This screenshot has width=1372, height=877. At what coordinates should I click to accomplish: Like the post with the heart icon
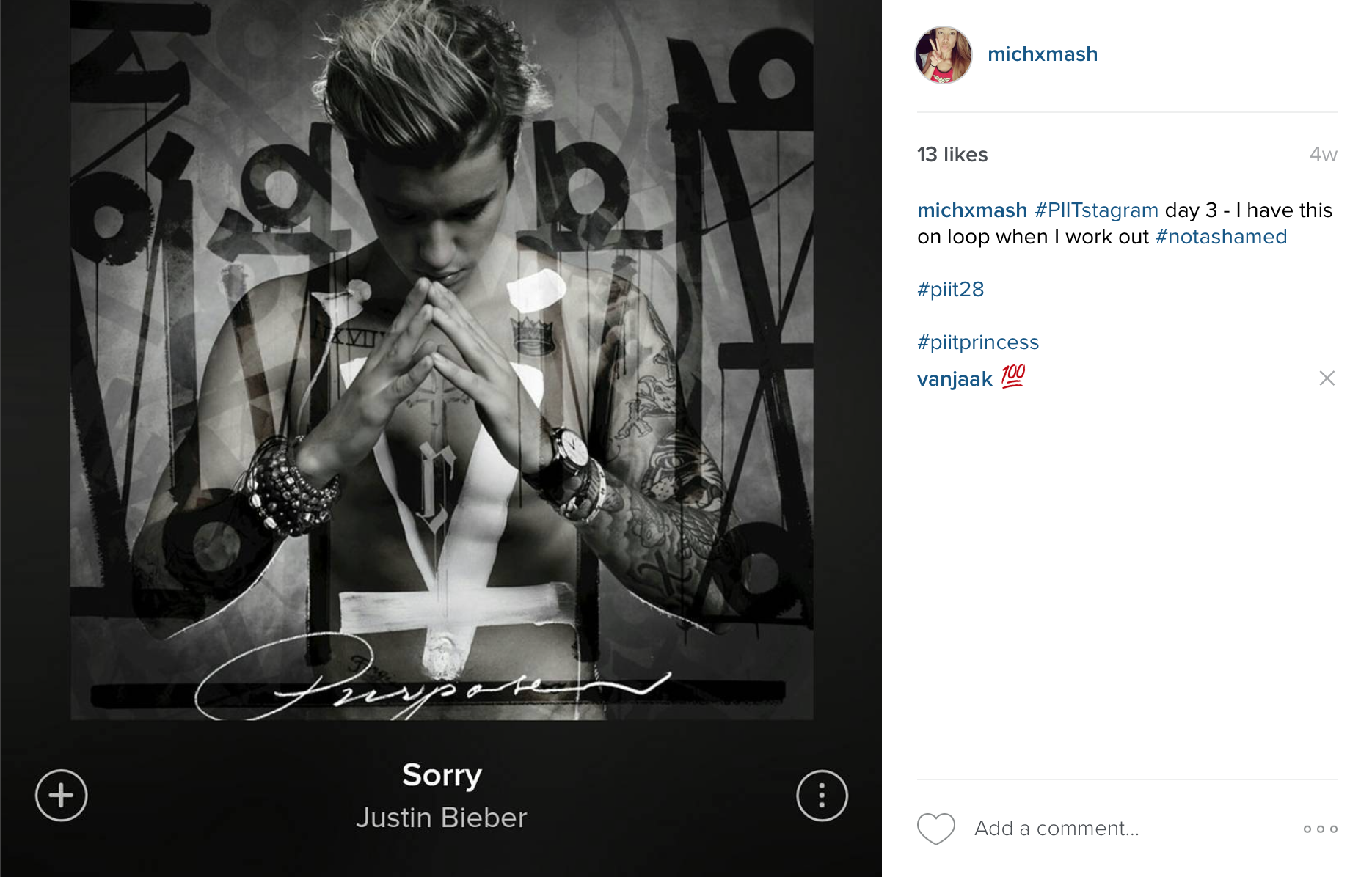[935, 829]
